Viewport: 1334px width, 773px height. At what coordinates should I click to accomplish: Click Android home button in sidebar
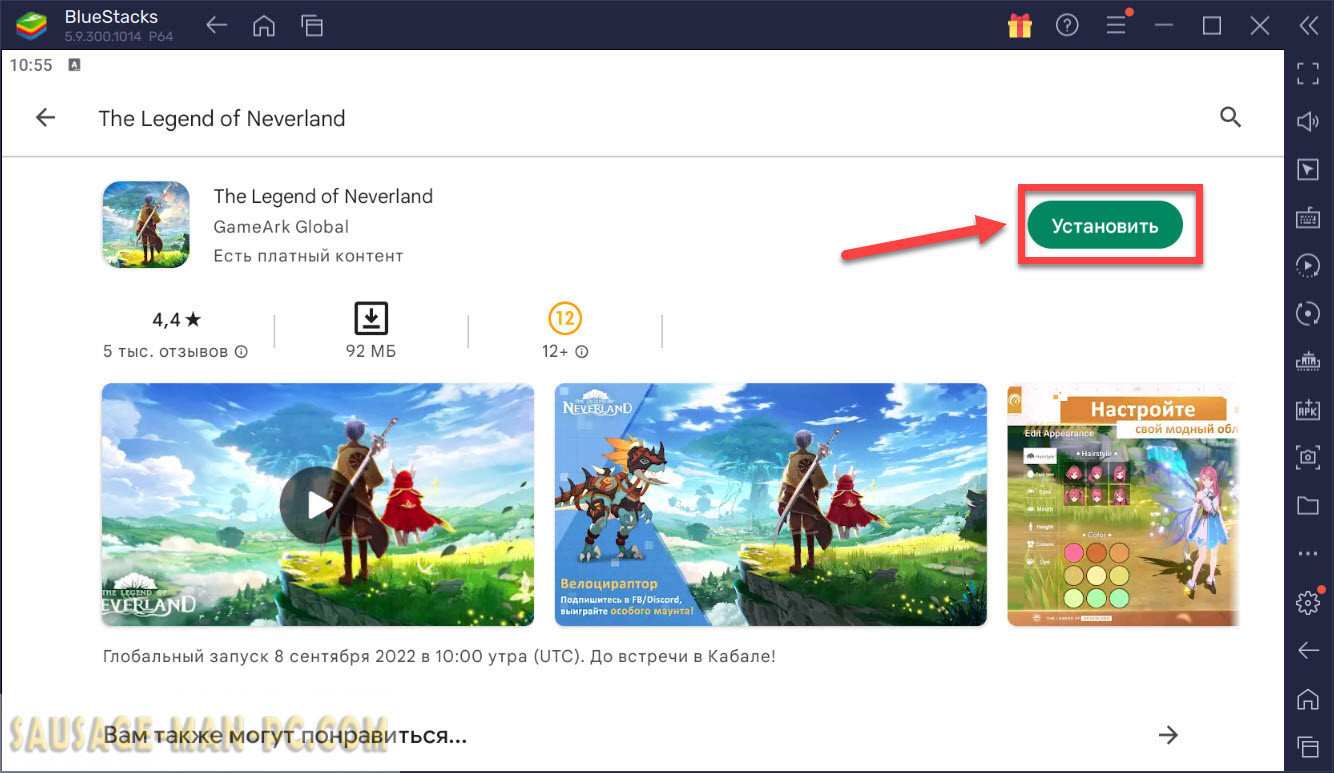pos(1308,698)
